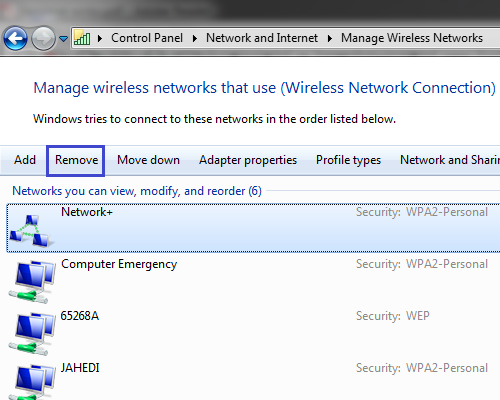The width and height of the screenshot is (500, 400).
Task: Open Adapter properties
Action: (248, 160)
